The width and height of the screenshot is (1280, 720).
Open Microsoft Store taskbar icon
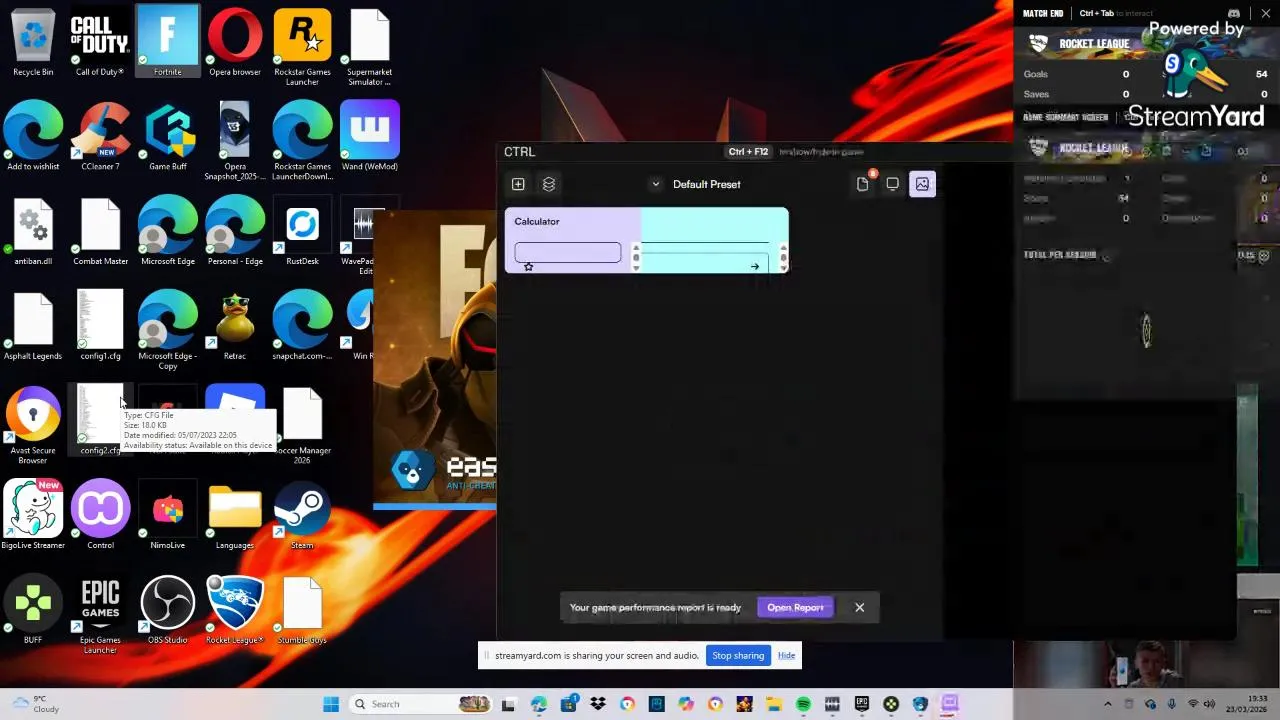pos(568,704)
